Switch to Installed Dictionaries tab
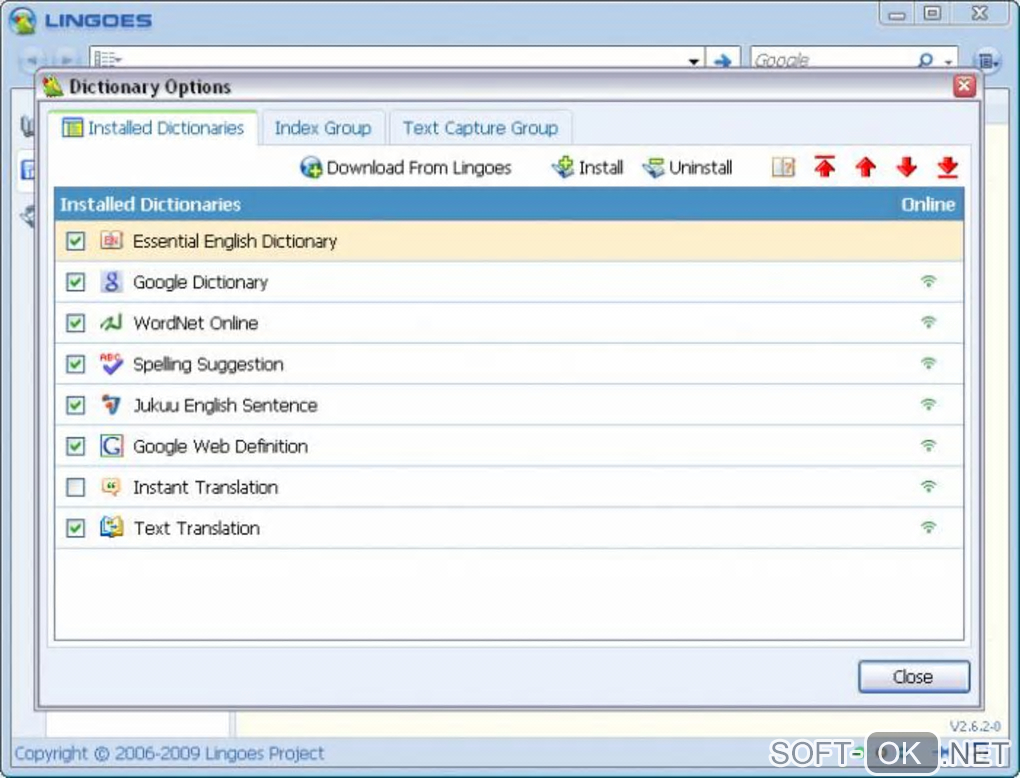This screenshot has width=1020, height=778. 153,128
